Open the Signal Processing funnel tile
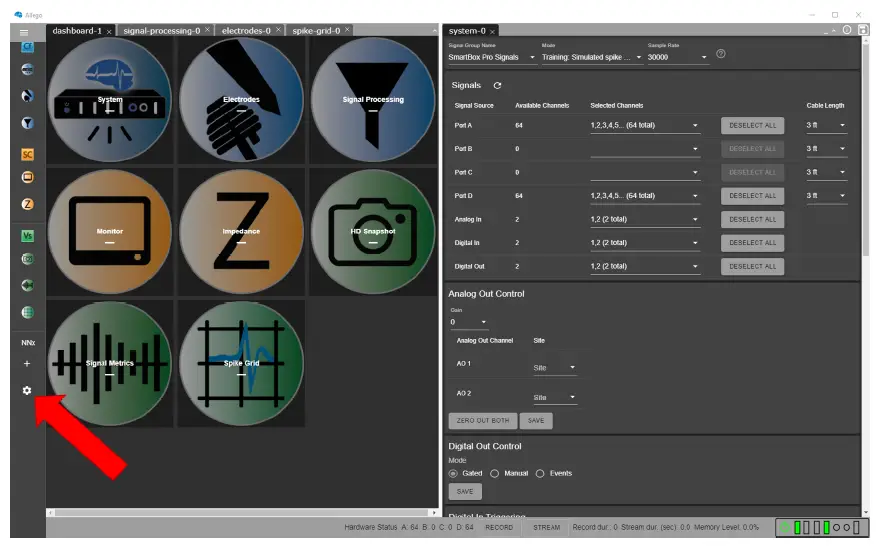Screen dimensions: 884x548 click(x=373, y=100)
